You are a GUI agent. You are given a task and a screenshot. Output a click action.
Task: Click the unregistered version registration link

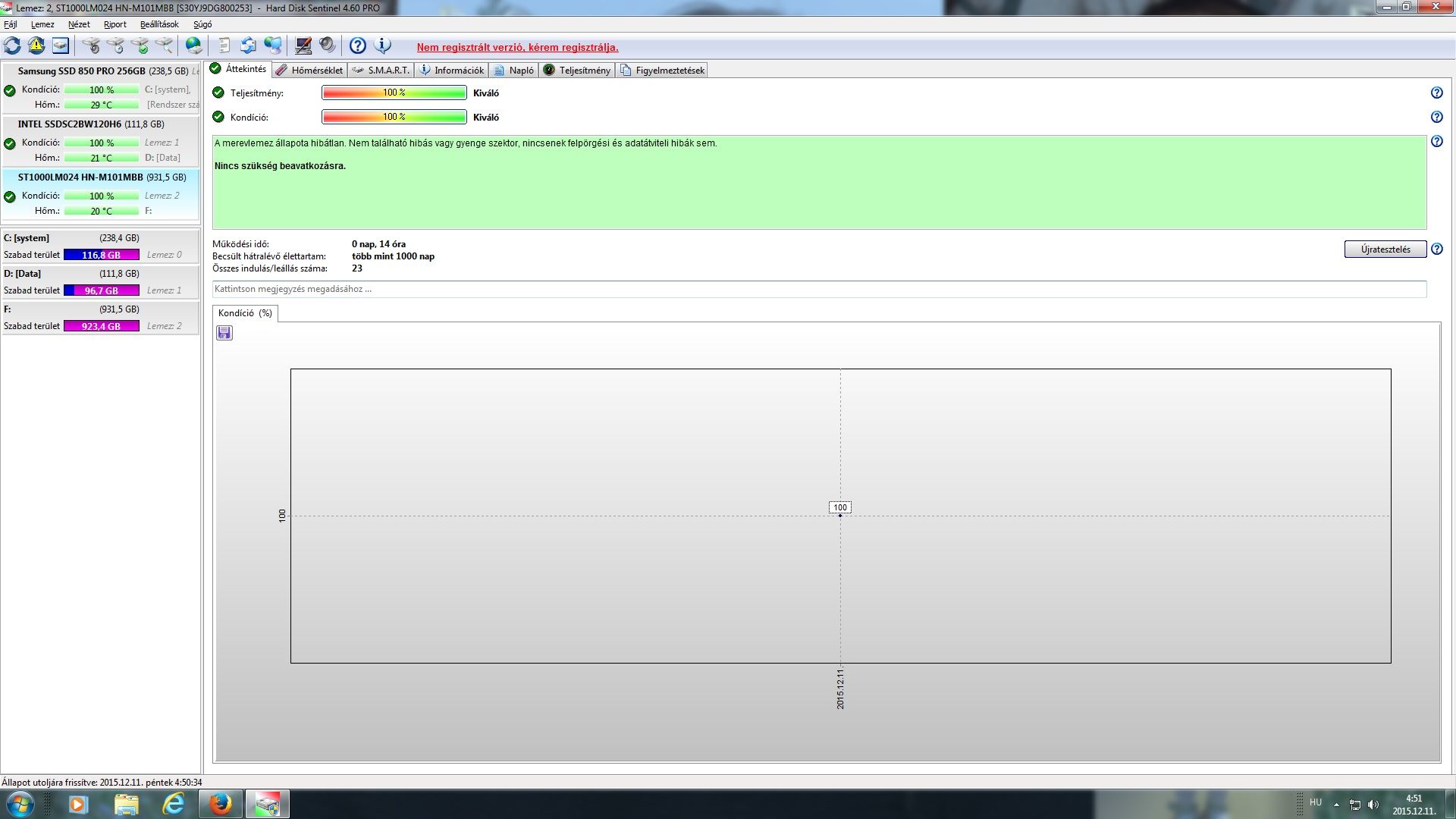(517, 47)
